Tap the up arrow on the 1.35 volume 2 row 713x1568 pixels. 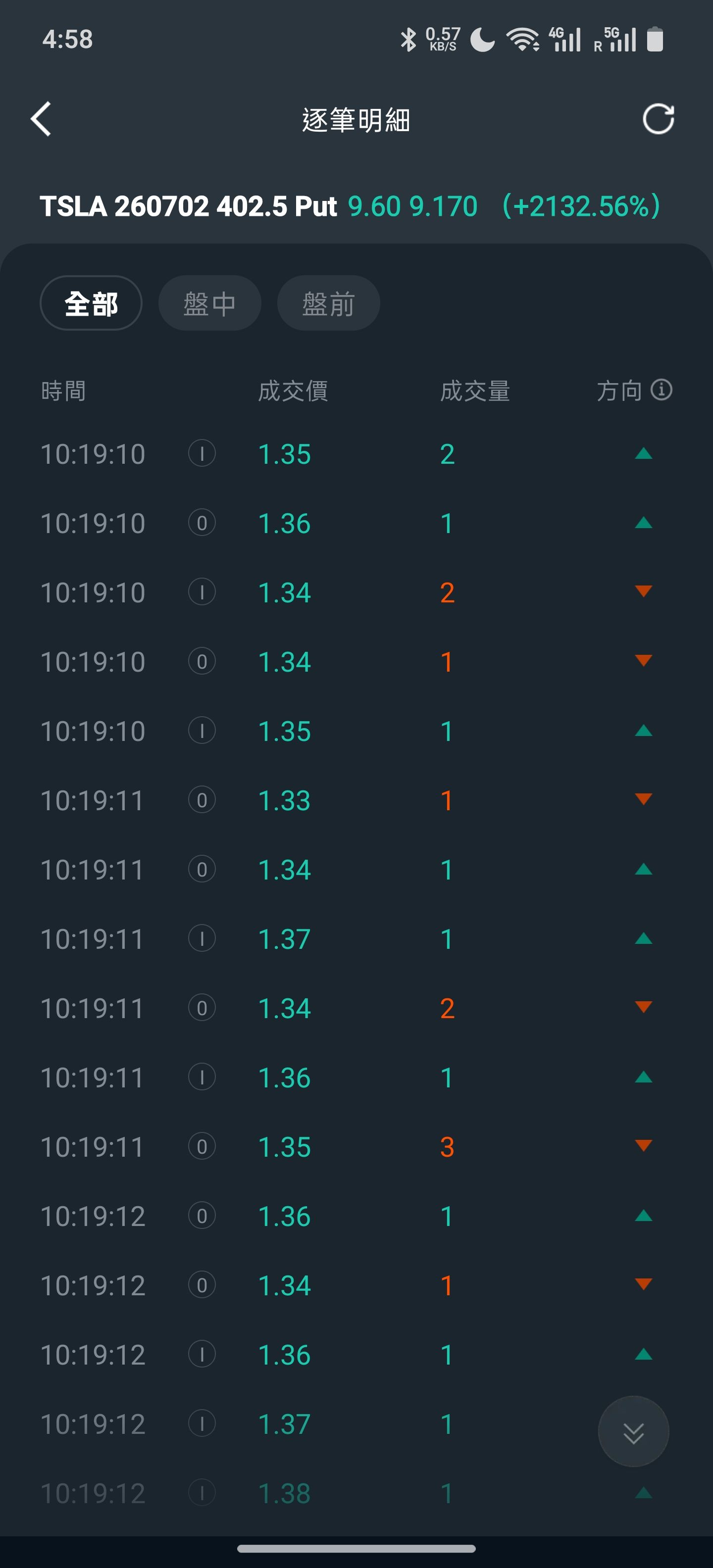[643, 453]
